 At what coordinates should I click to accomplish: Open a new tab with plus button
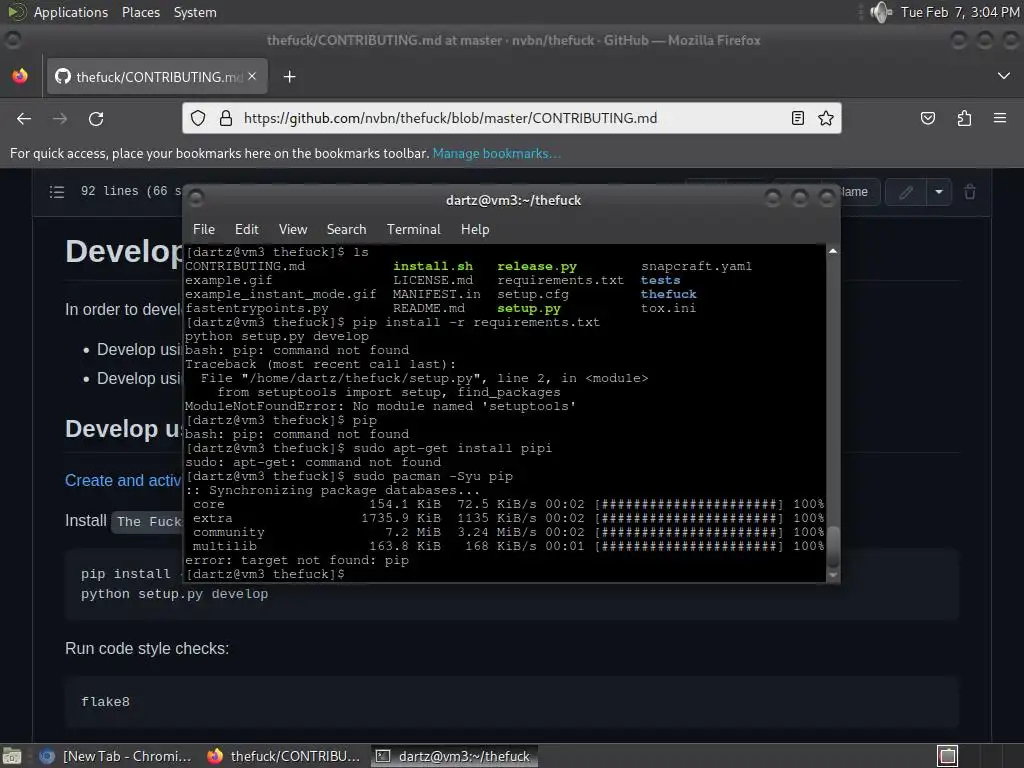tap(289, 77)
